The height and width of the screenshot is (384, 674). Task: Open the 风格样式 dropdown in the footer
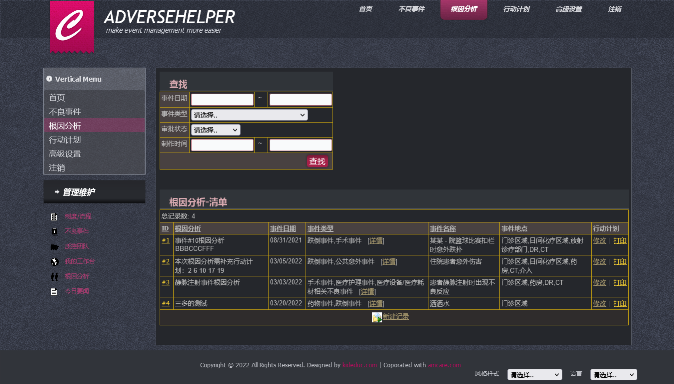(534, 375)
